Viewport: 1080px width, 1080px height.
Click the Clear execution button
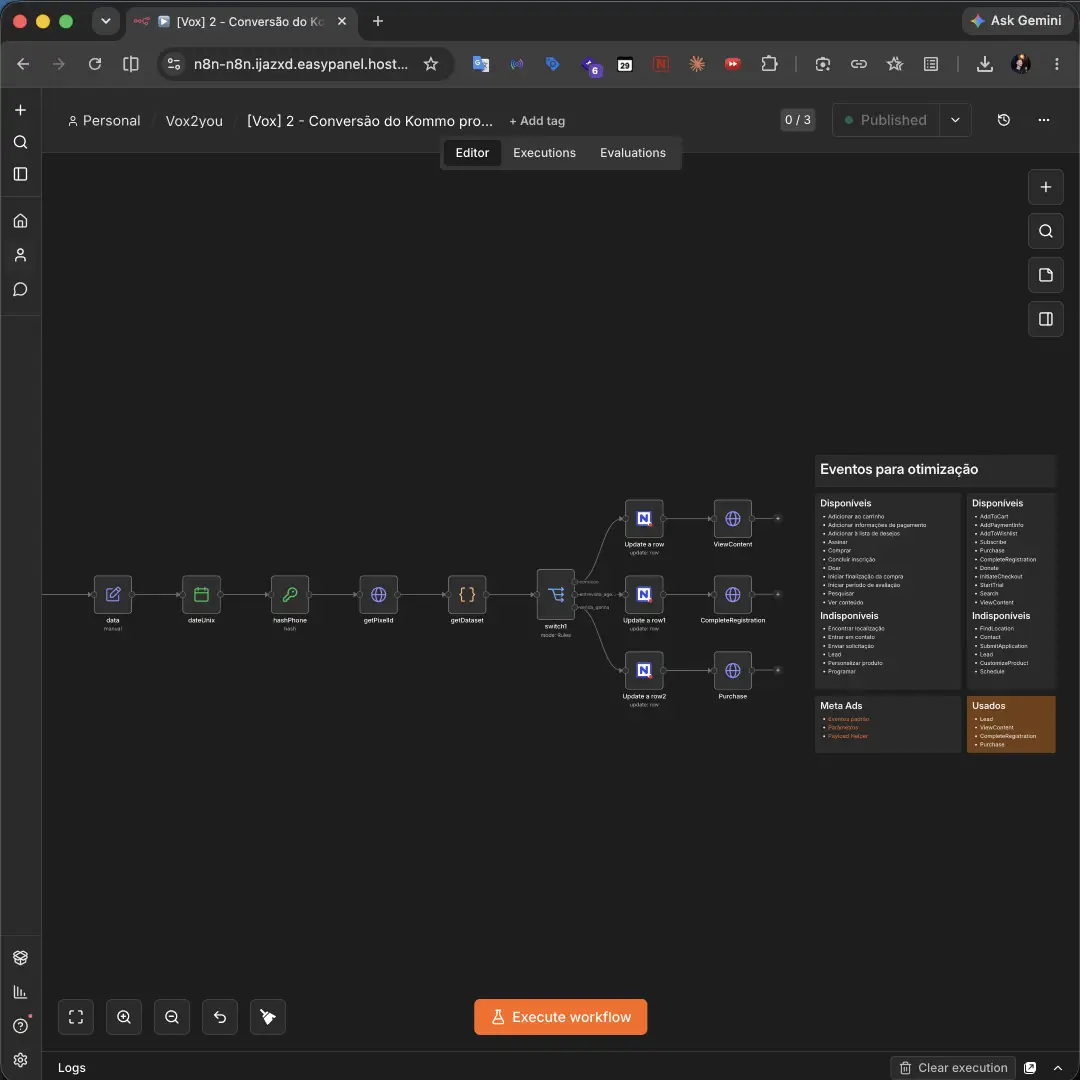tap(953, 1068)
